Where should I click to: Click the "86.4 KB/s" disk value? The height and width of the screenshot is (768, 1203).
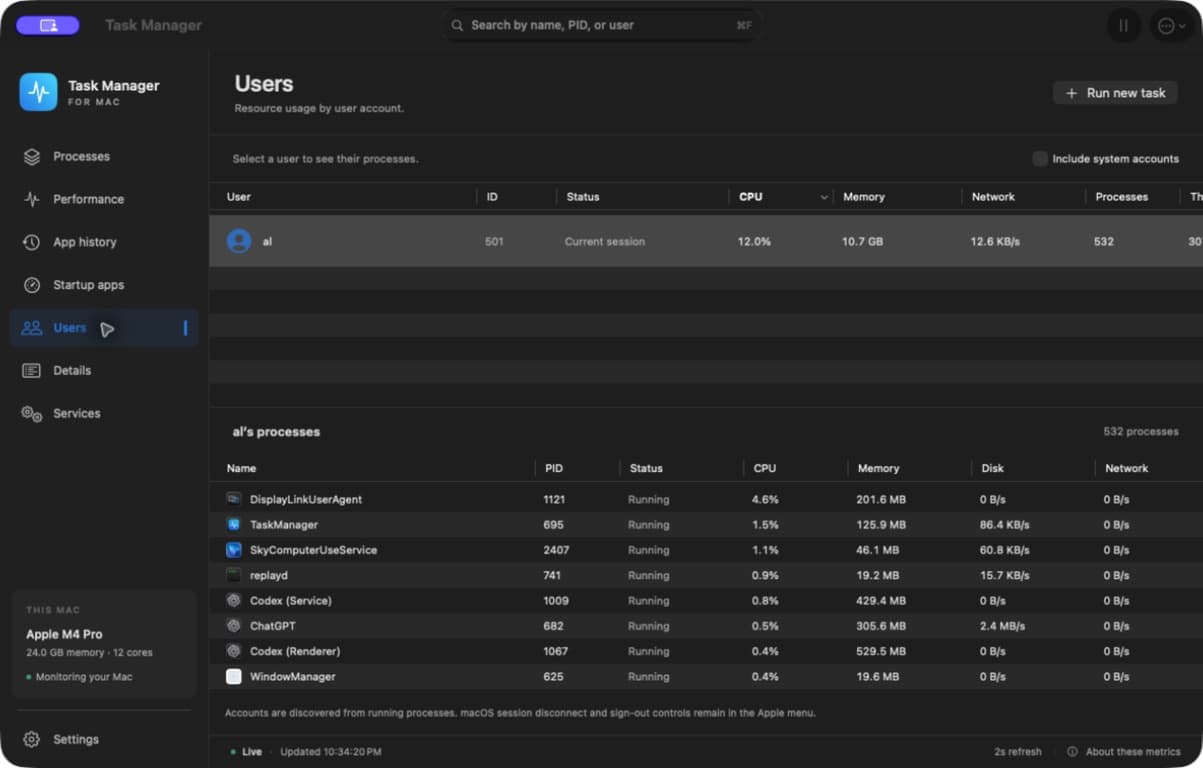[x=1005, y=525]
